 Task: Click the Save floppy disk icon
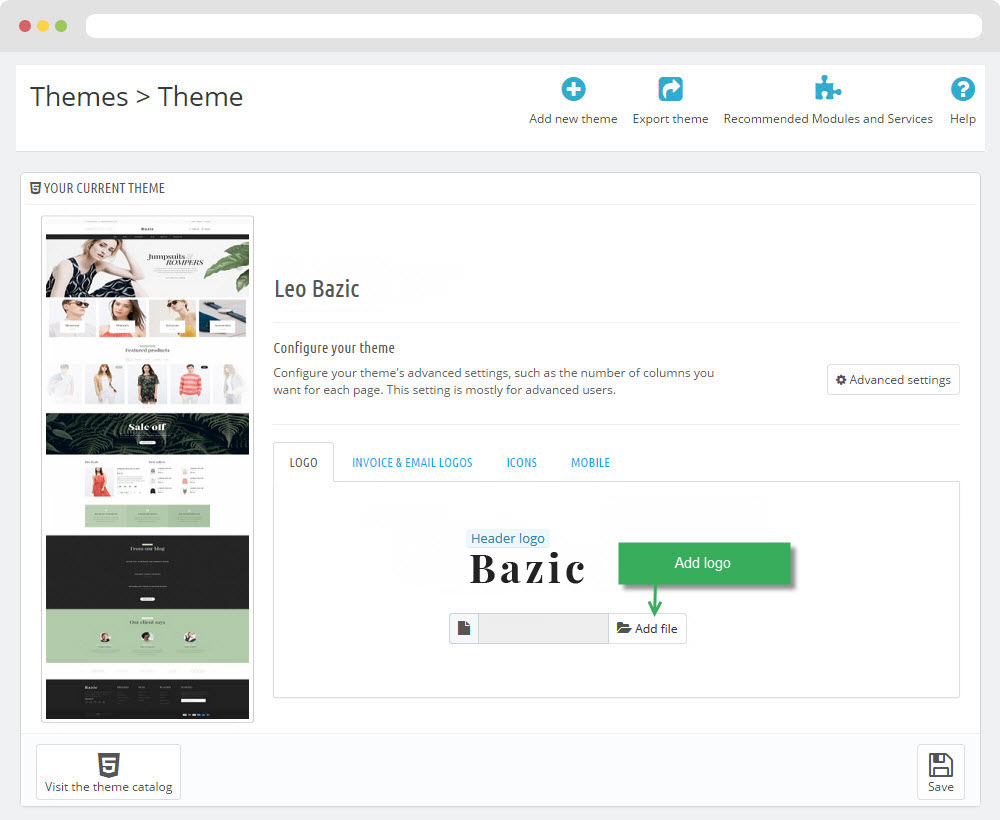click(941, 765)
